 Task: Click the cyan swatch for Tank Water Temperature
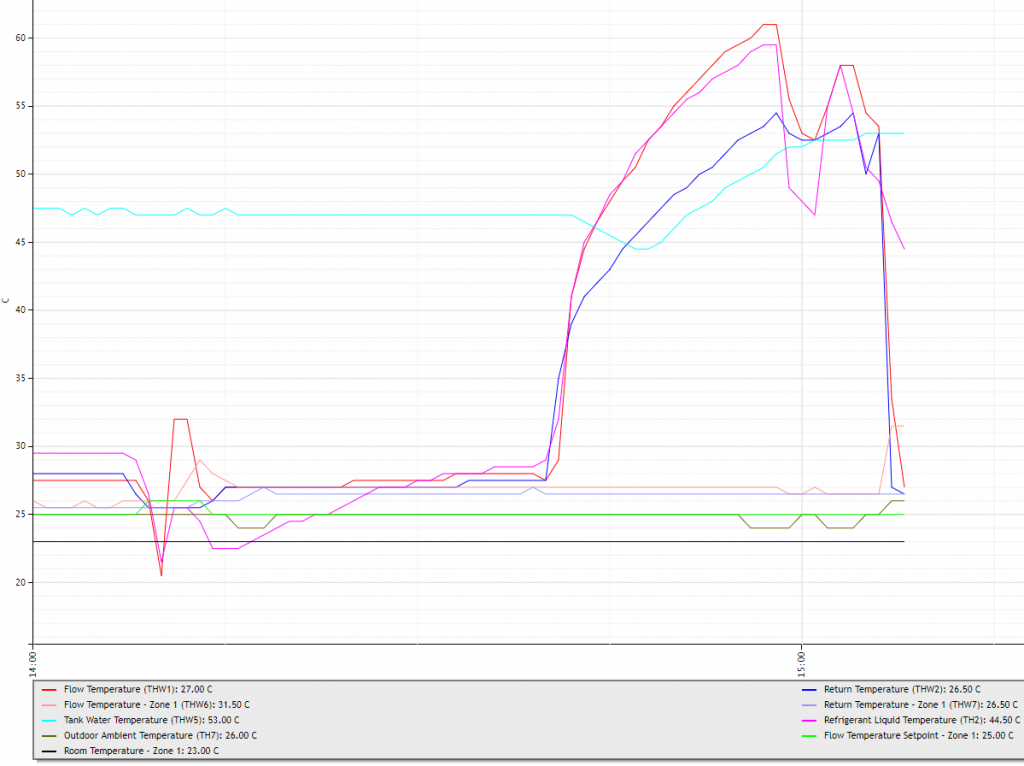click(x=48, y=719)
